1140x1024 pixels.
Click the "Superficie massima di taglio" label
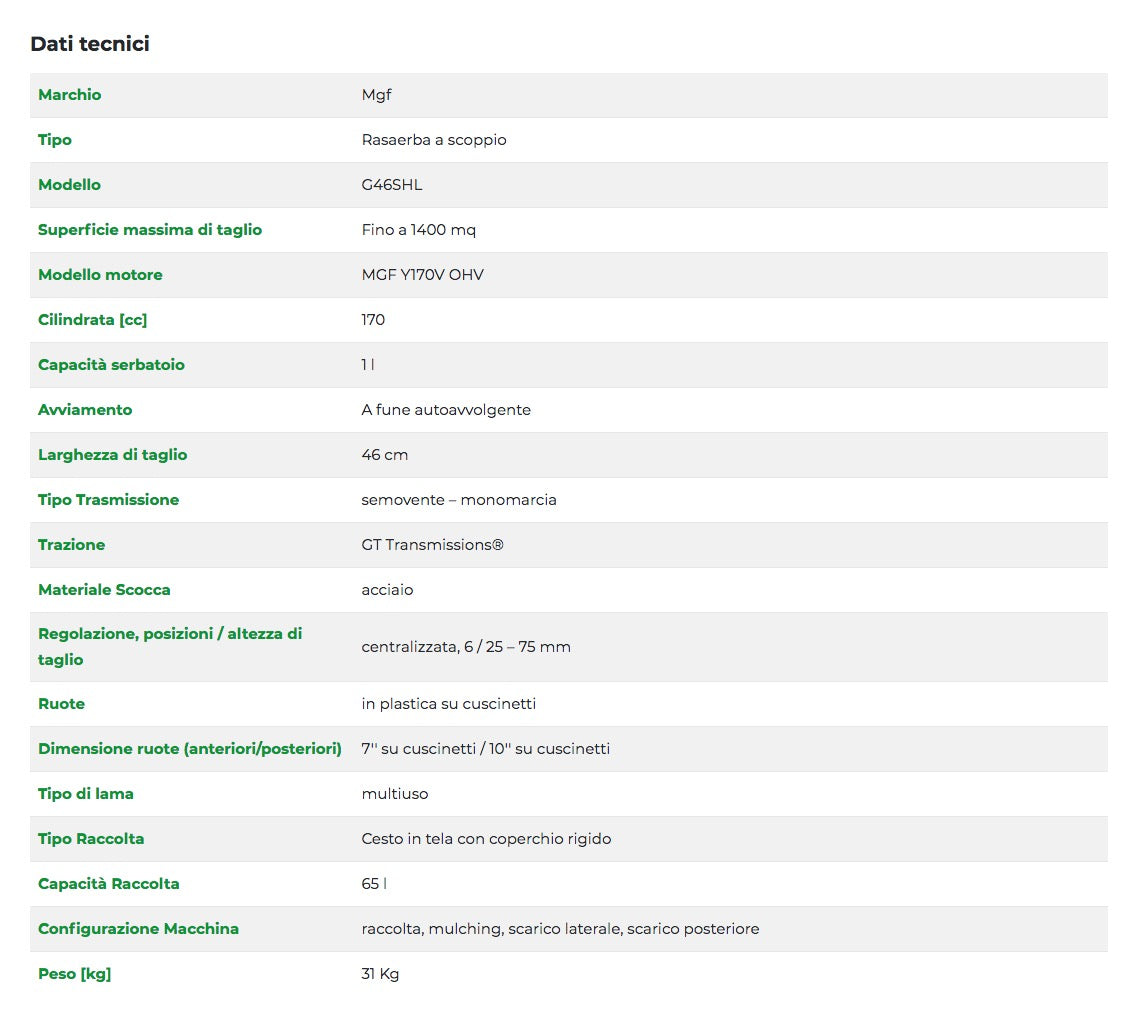[x=150, y=230]
